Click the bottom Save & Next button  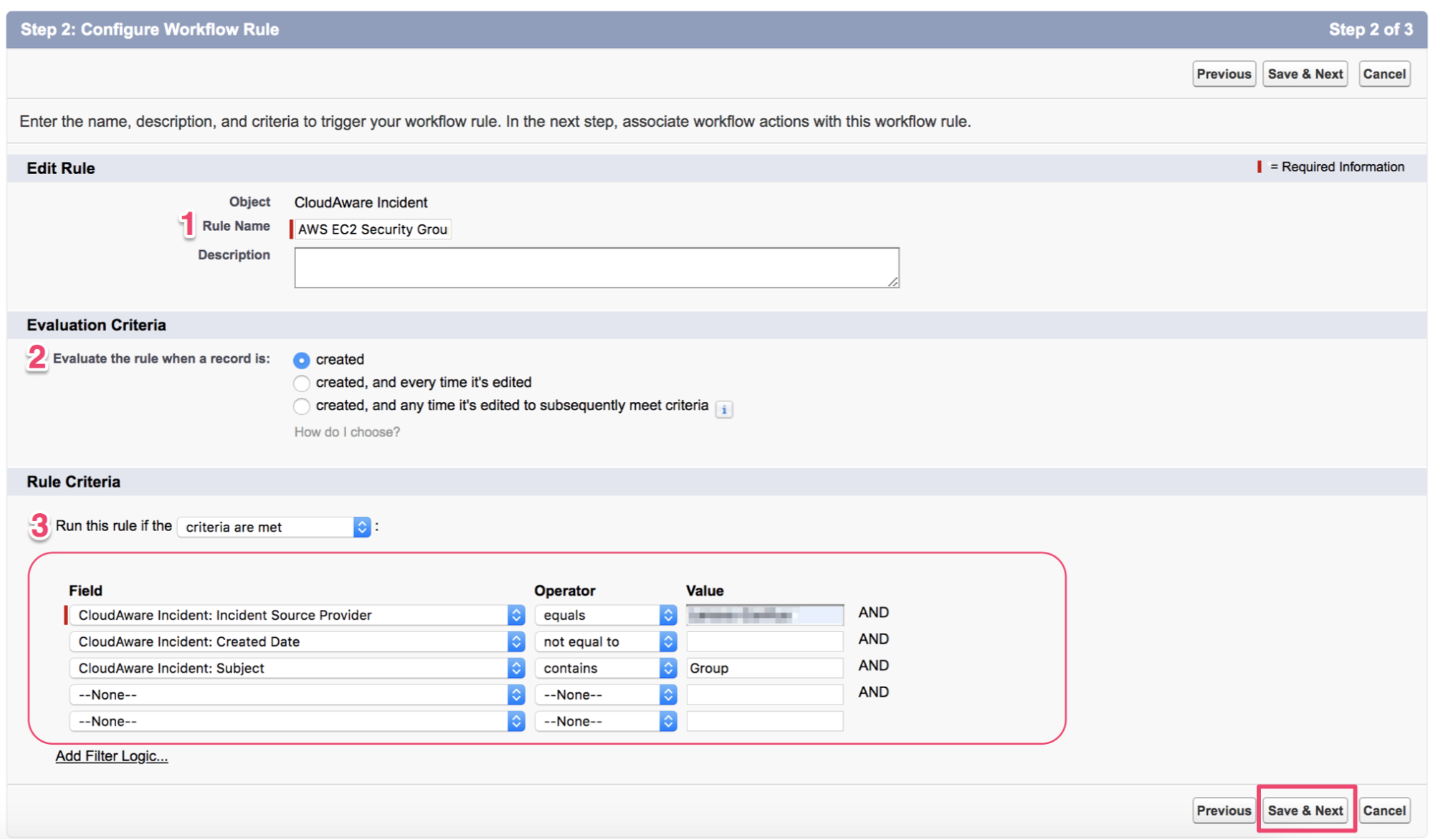point(1305,810)
